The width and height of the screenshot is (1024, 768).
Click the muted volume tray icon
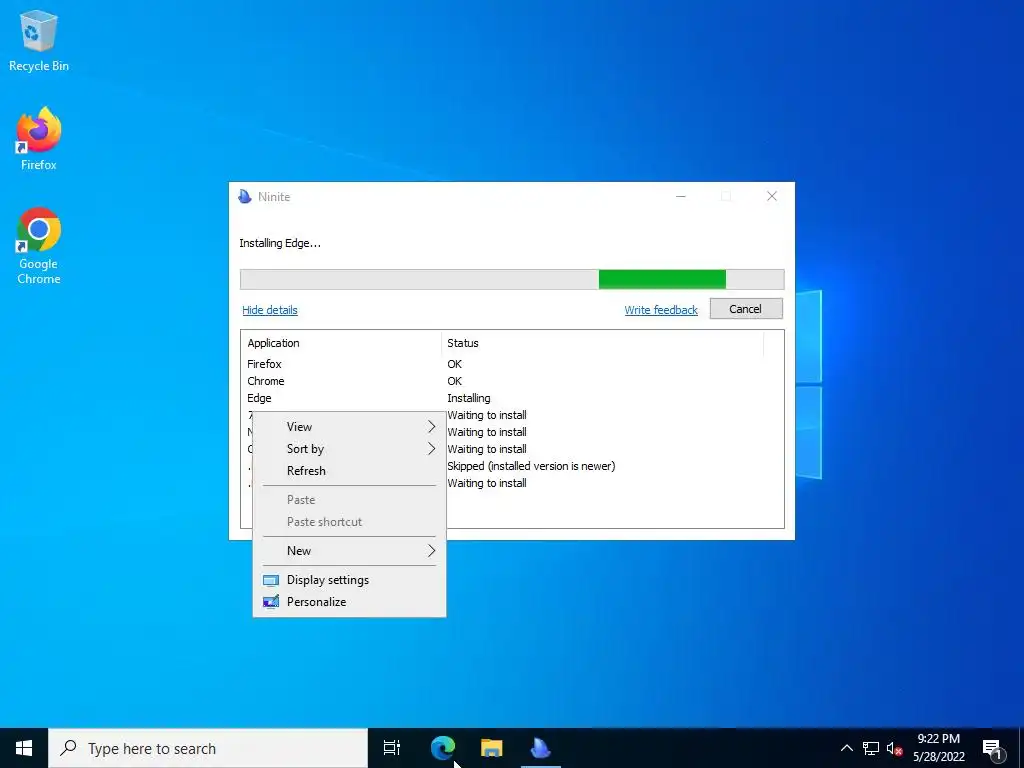tap(895, 748)
